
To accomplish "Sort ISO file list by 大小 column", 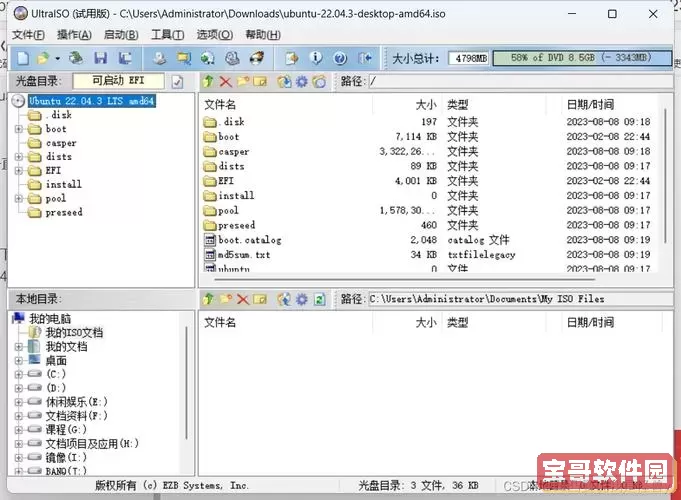I will (x=407, y=105).
